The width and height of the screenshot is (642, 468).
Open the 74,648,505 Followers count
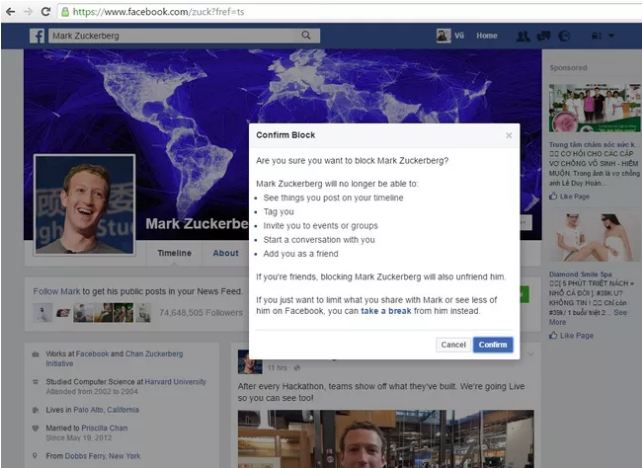click(201, 313)
